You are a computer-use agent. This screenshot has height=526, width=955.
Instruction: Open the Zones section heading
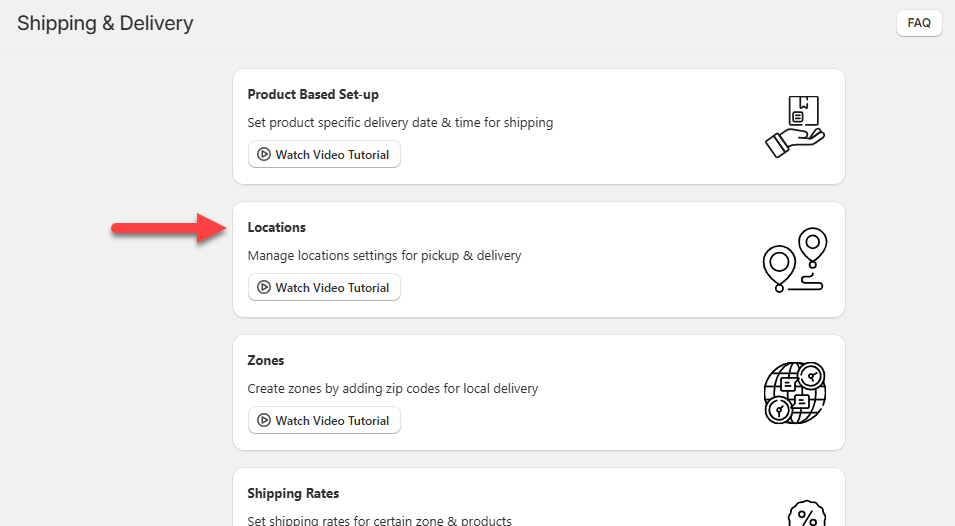[x=266, y=361]
